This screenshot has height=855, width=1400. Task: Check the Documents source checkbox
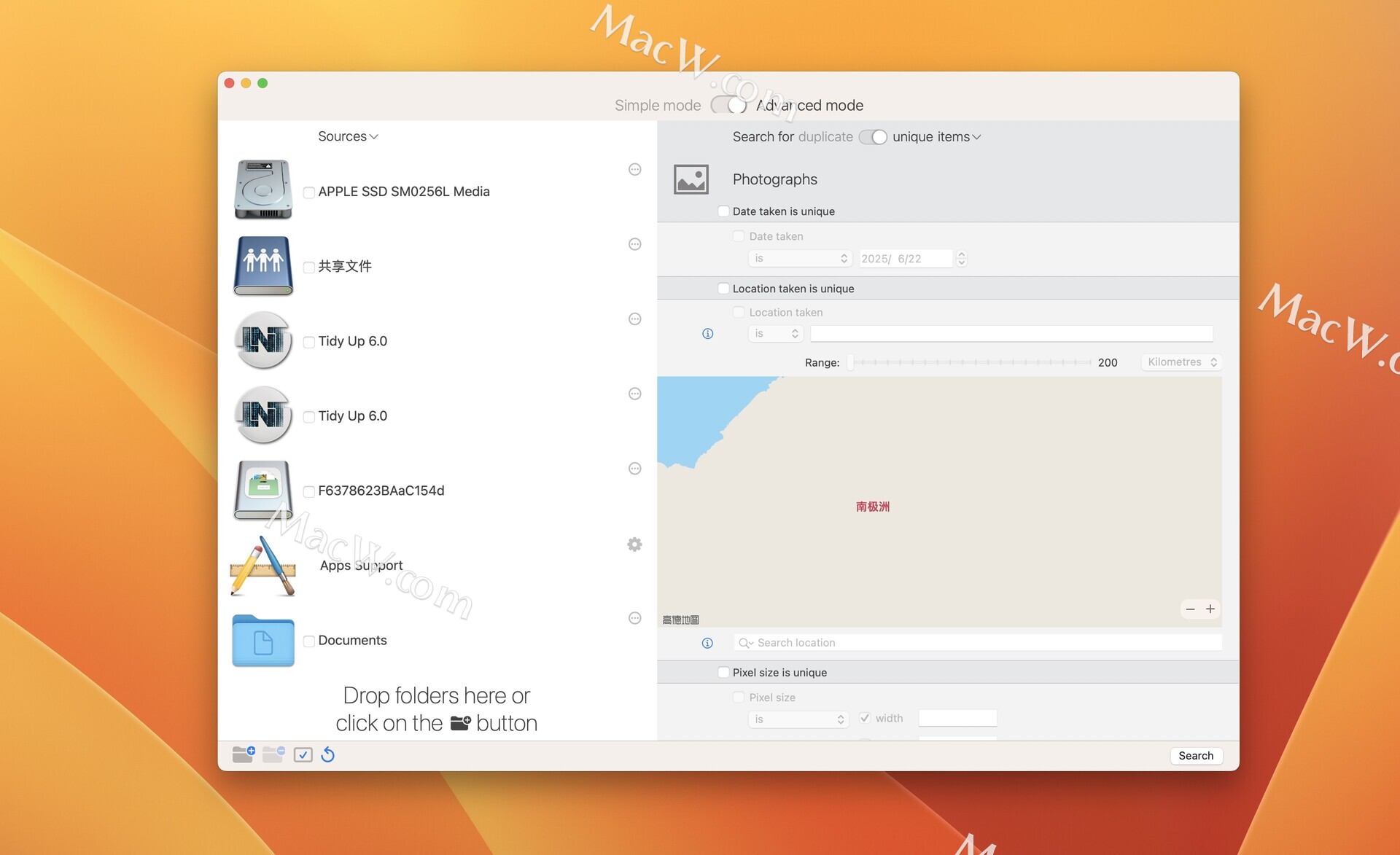point(309,641)
